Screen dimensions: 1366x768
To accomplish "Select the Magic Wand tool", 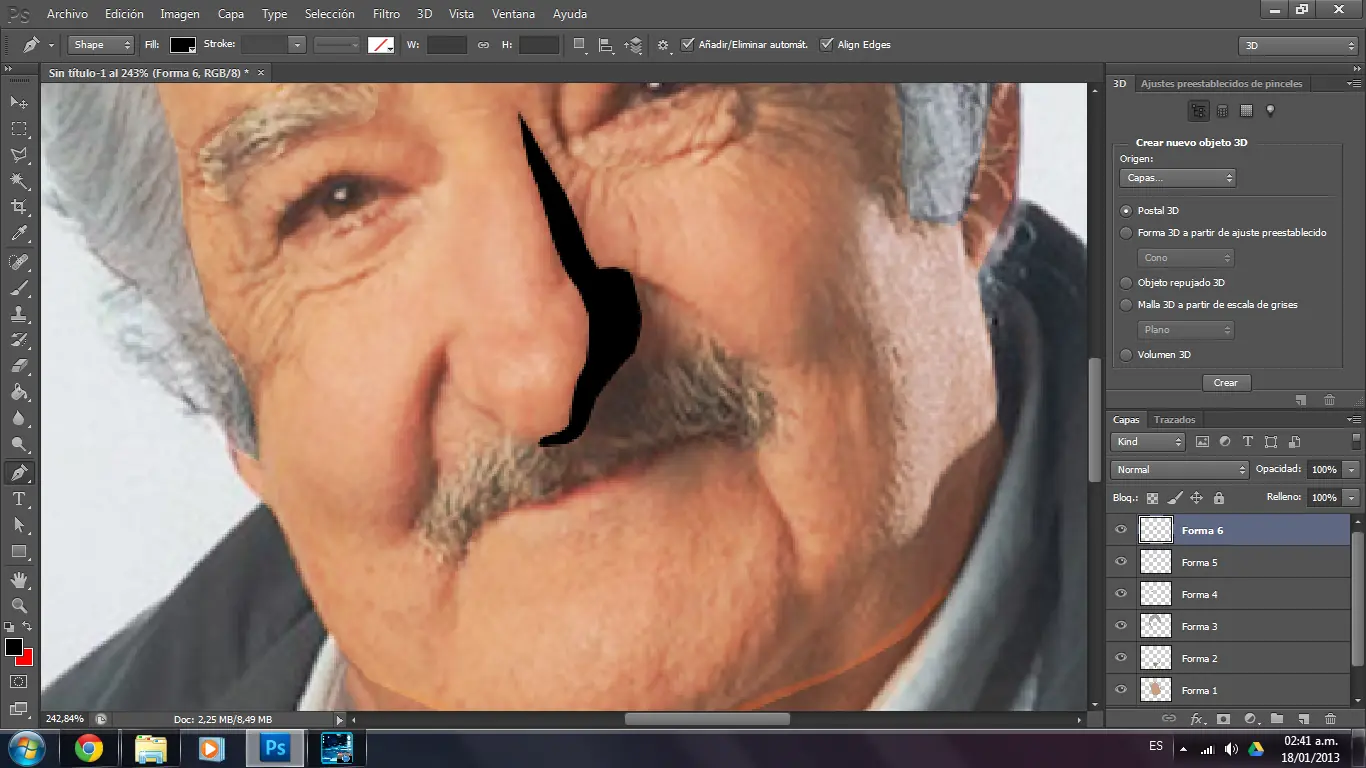I will click(19, 181).
